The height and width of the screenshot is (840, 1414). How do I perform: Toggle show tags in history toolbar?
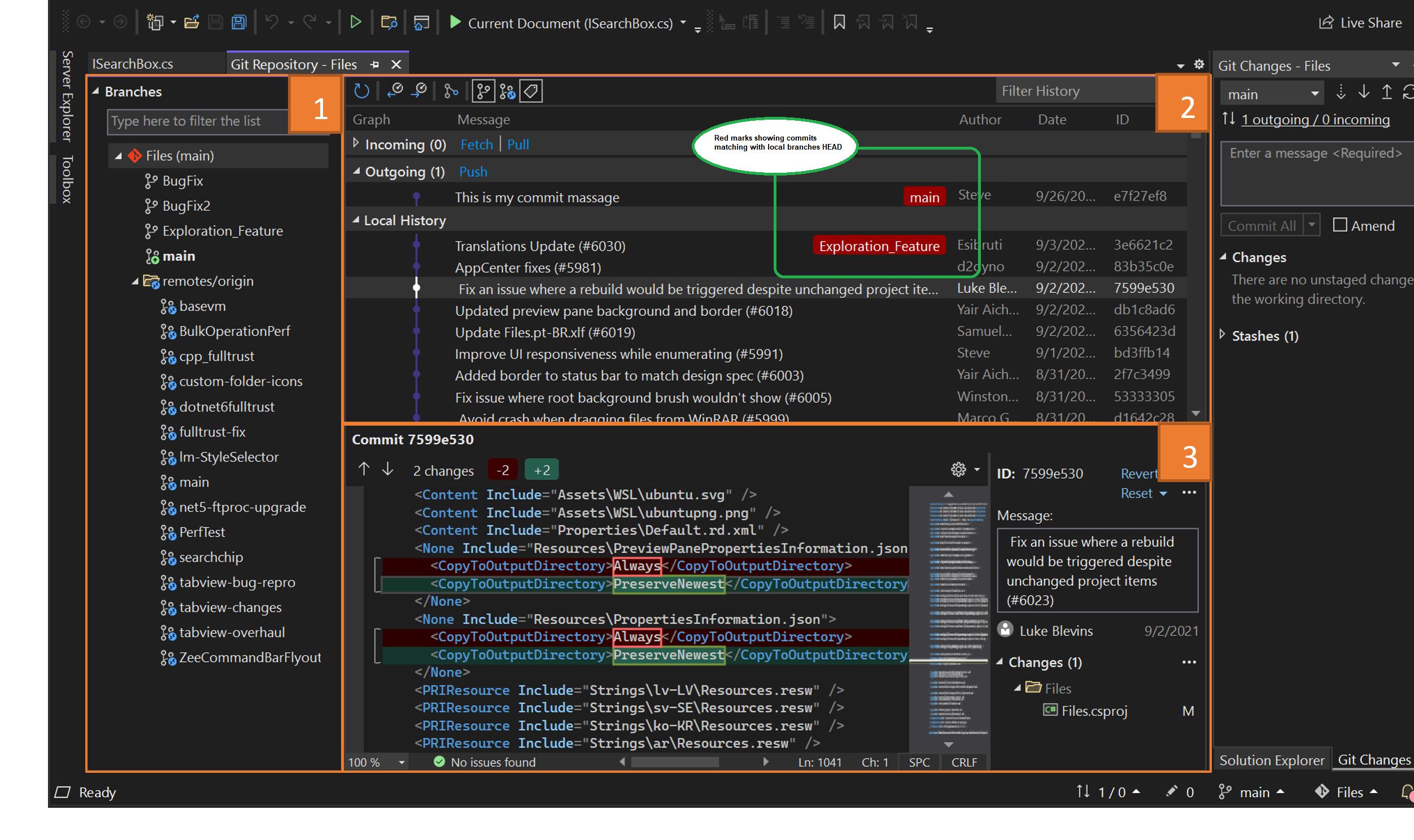531,90
